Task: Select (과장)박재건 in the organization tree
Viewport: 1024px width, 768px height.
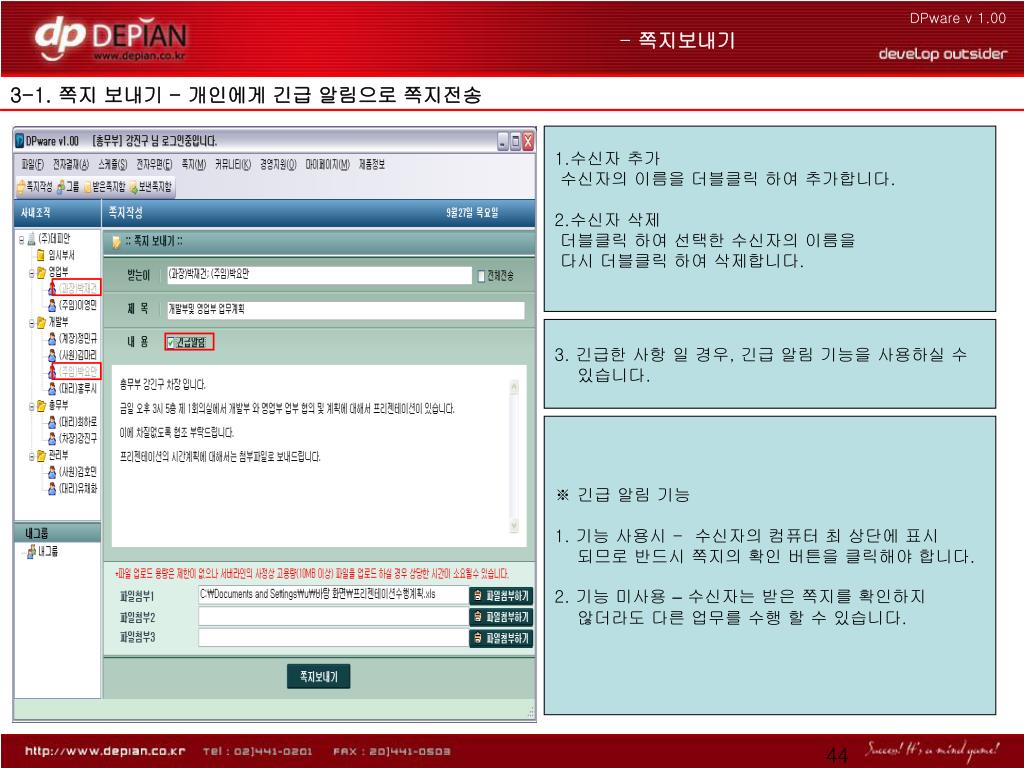Action: tap(78, 288)
